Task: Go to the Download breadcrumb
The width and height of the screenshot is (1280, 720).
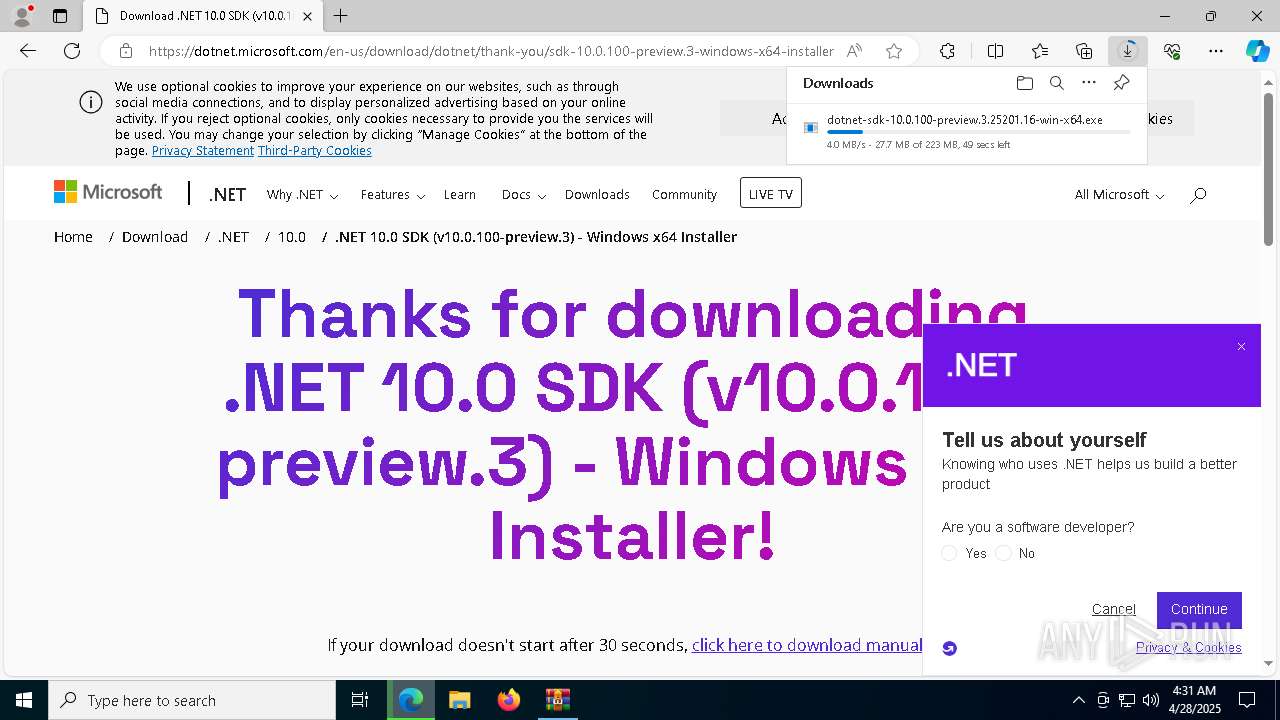Action: click(155, 237)
